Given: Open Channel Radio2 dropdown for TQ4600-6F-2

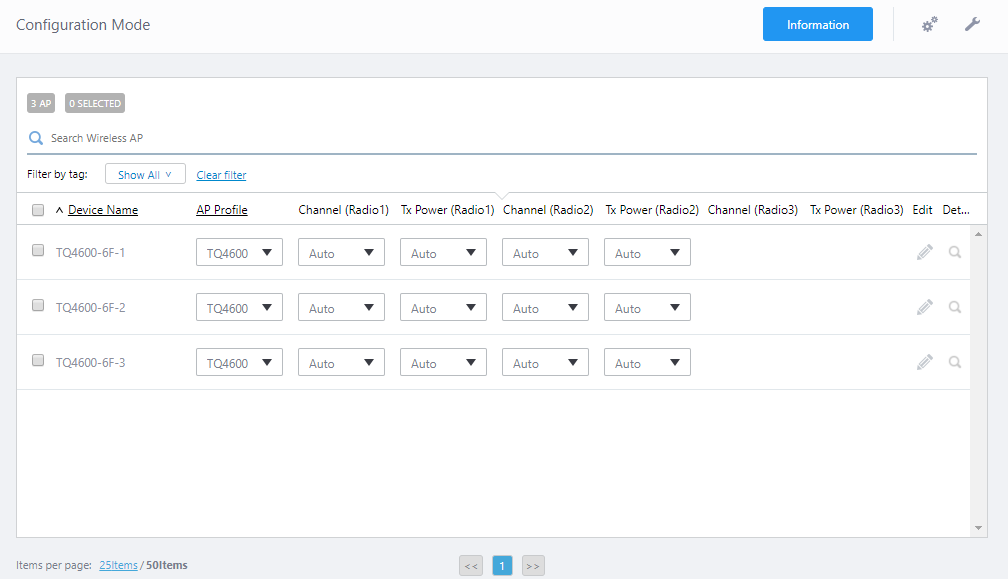Looking at the screenshot, I should [545, 307].
